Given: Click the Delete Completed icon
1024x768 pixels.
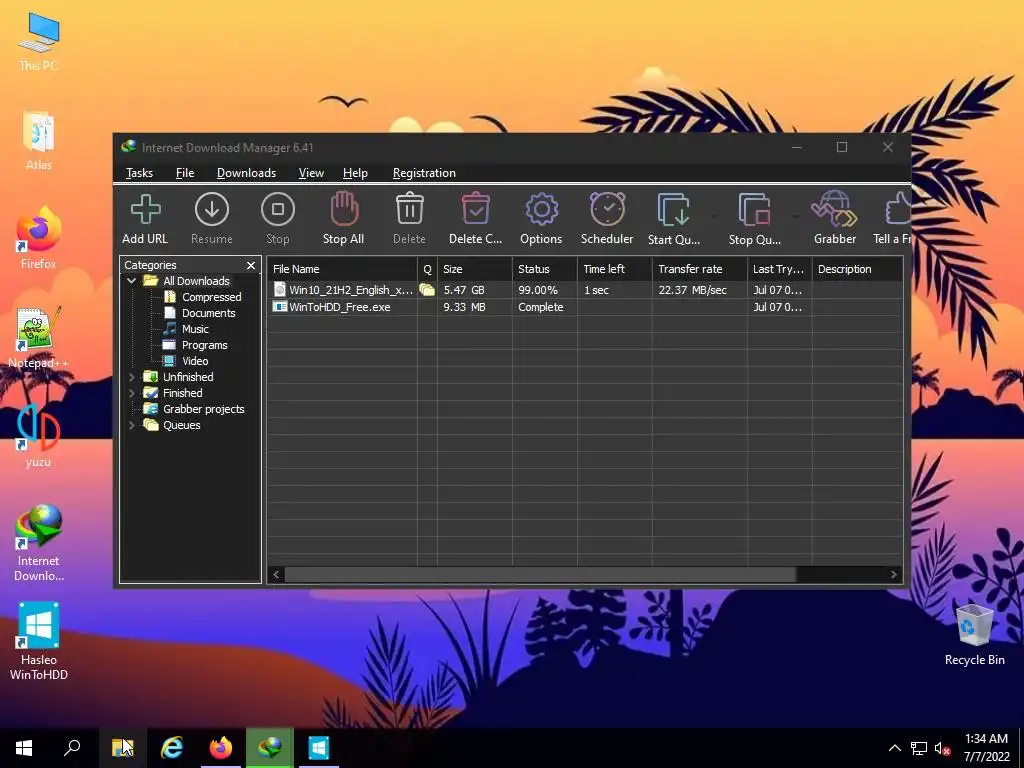Looking at the screenshot, I should (475, 209).
